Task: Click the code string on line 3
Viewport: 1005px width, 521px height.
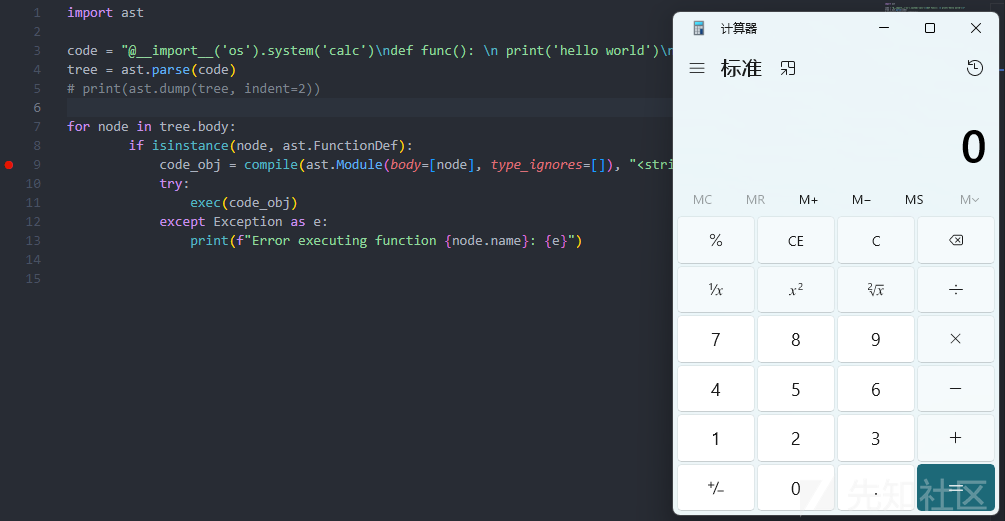Action: point(397,51)
